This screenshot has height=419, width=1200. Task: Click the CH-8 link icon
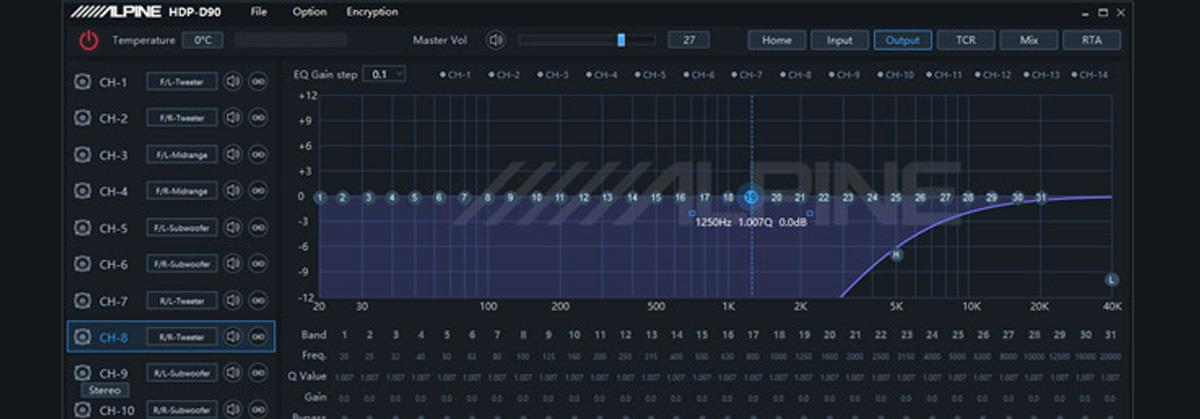[258, 337]
